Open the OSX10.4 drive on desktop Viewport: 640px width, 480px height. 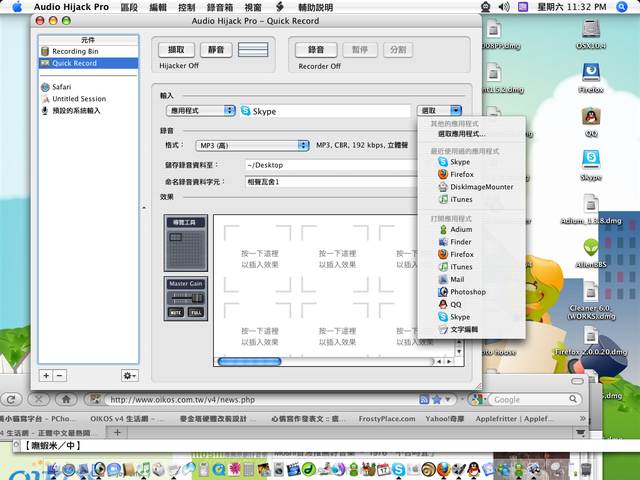(591, 34)
